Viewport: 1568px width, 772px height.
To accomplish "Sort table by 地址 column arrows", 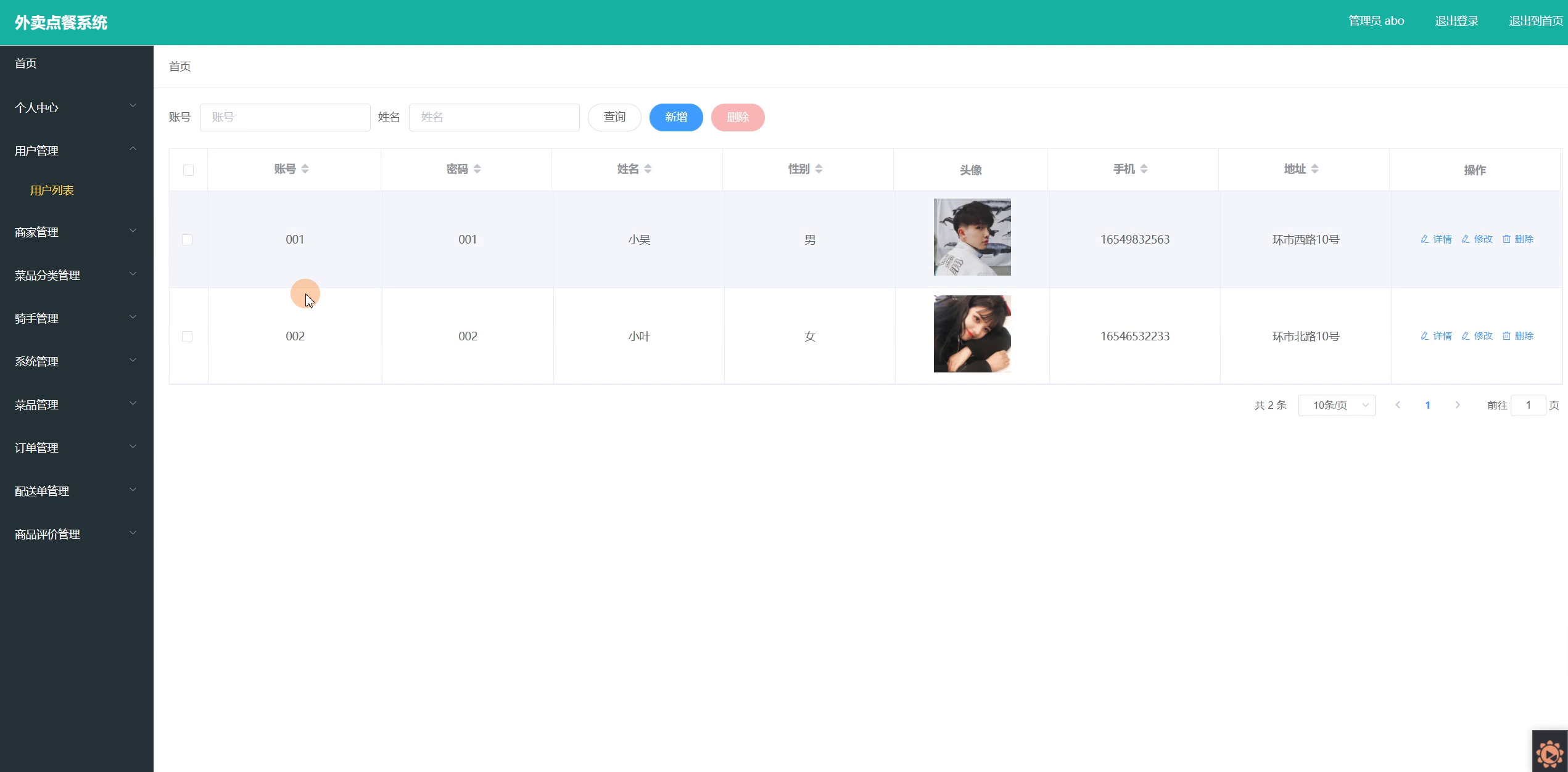I will (1314, 169).
